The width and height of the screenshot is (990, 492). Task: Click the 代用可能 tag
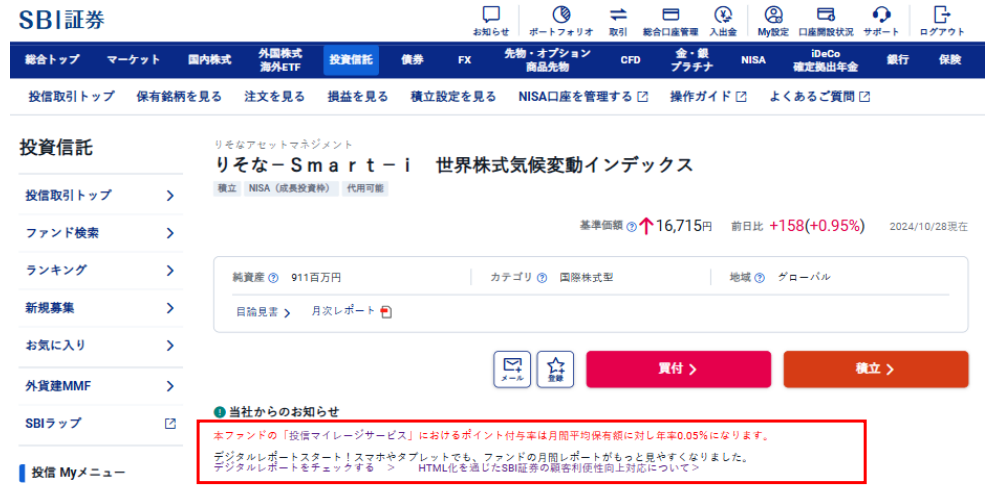click(364, 188)
